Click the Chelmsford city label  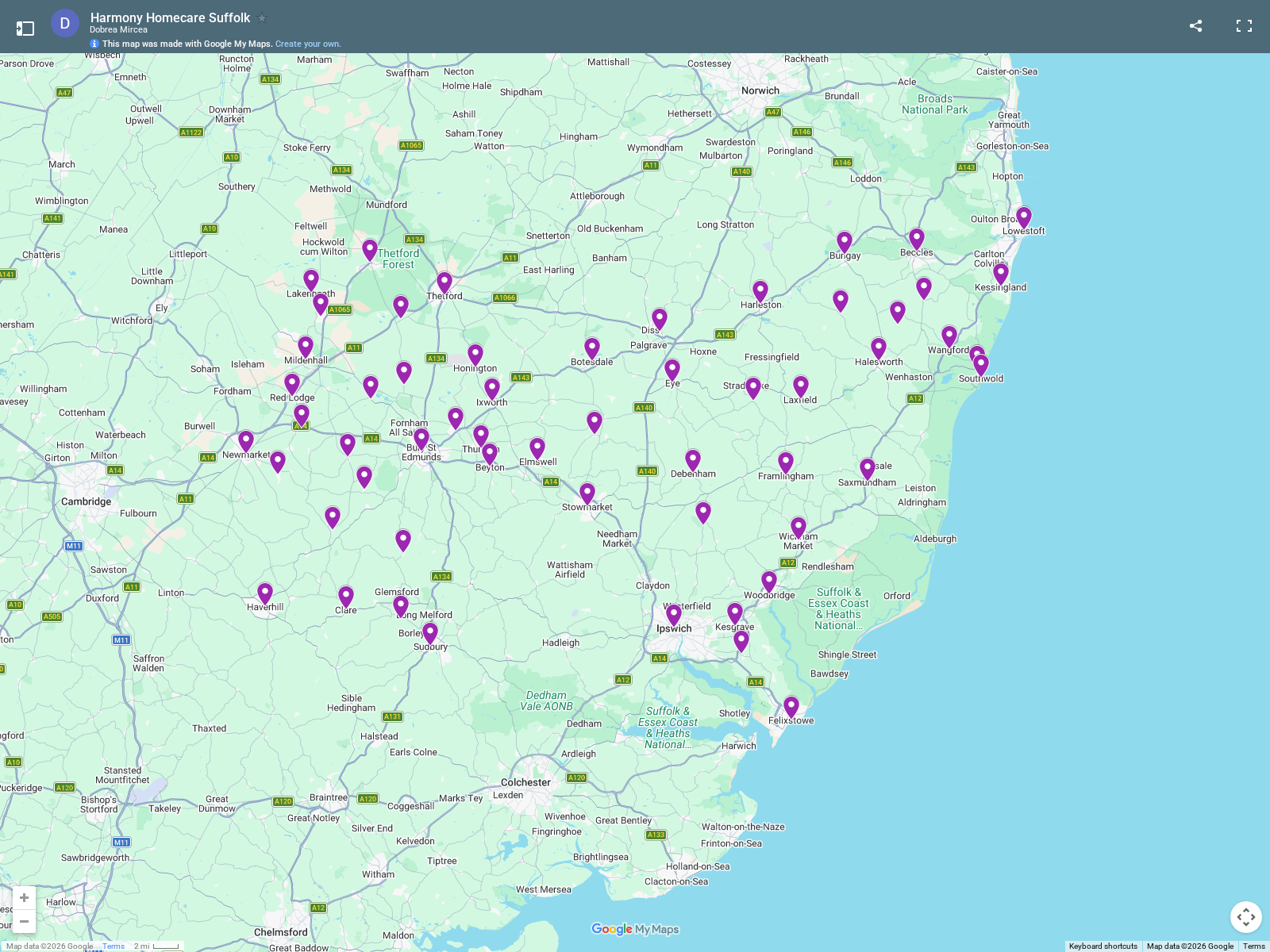pyautogui.click(x=281, y=932)
